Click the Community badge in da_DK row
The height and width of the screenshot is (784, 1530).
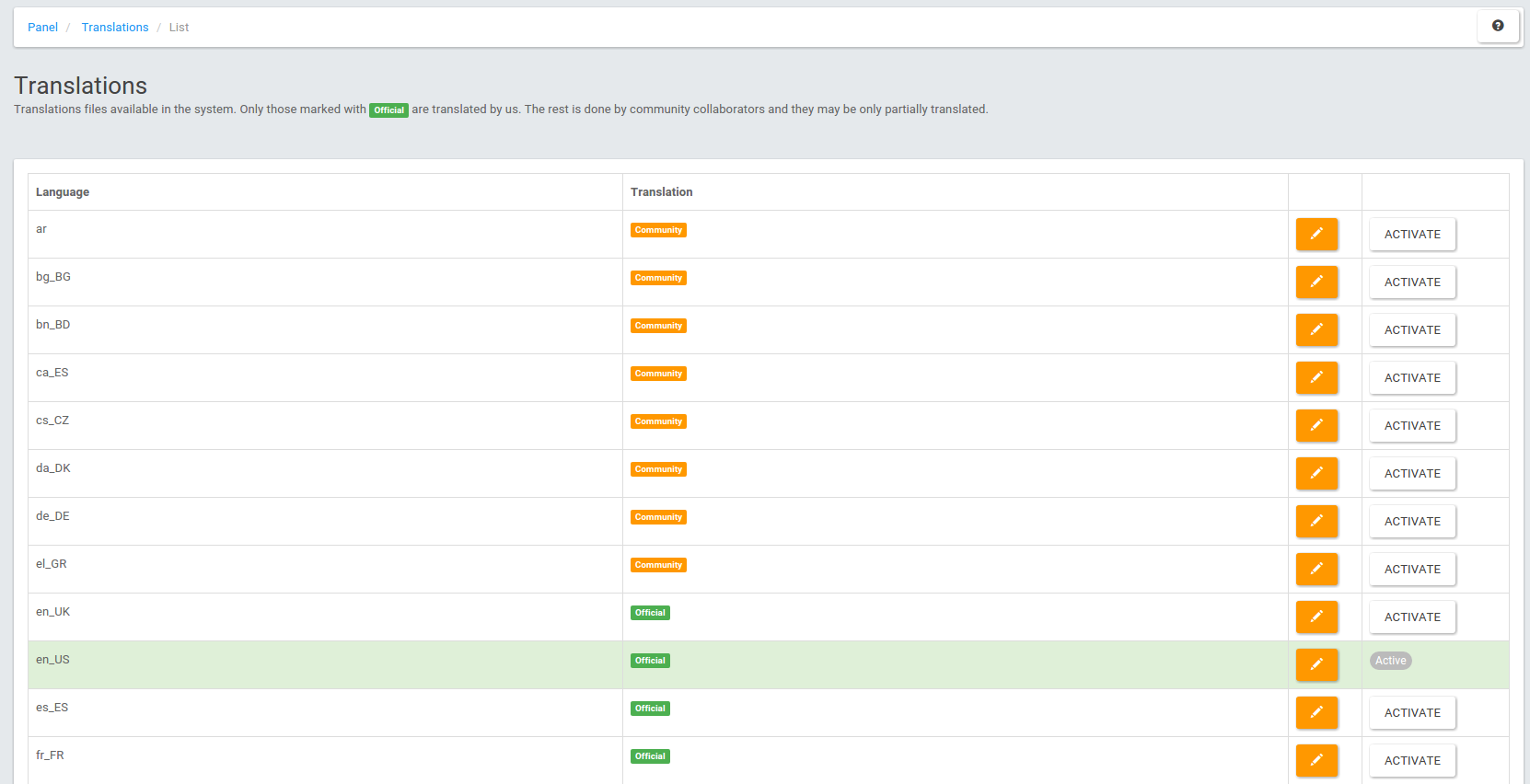point(658,469)
